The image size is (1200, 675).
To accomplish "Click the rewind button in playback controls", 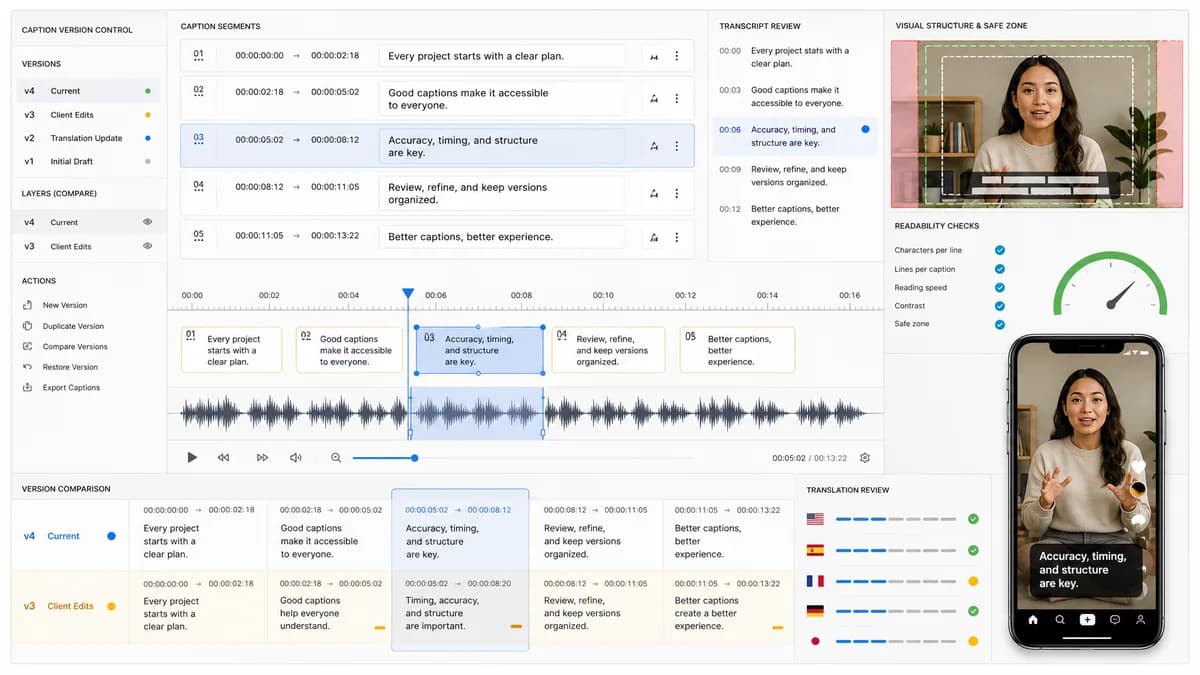I will pyautogui.click(x=223, y=457).
